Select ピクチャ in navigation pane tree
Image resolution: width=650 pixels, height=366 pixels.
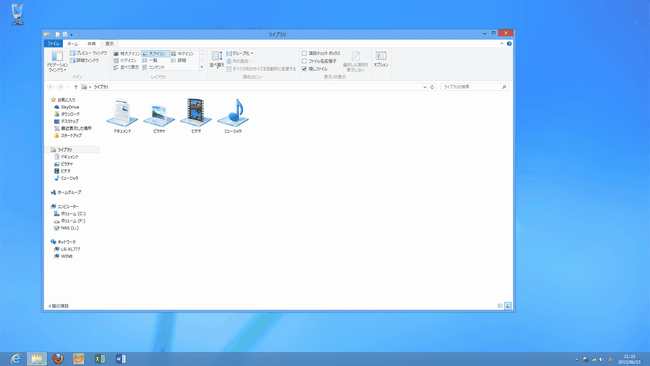tap(64, 164)
